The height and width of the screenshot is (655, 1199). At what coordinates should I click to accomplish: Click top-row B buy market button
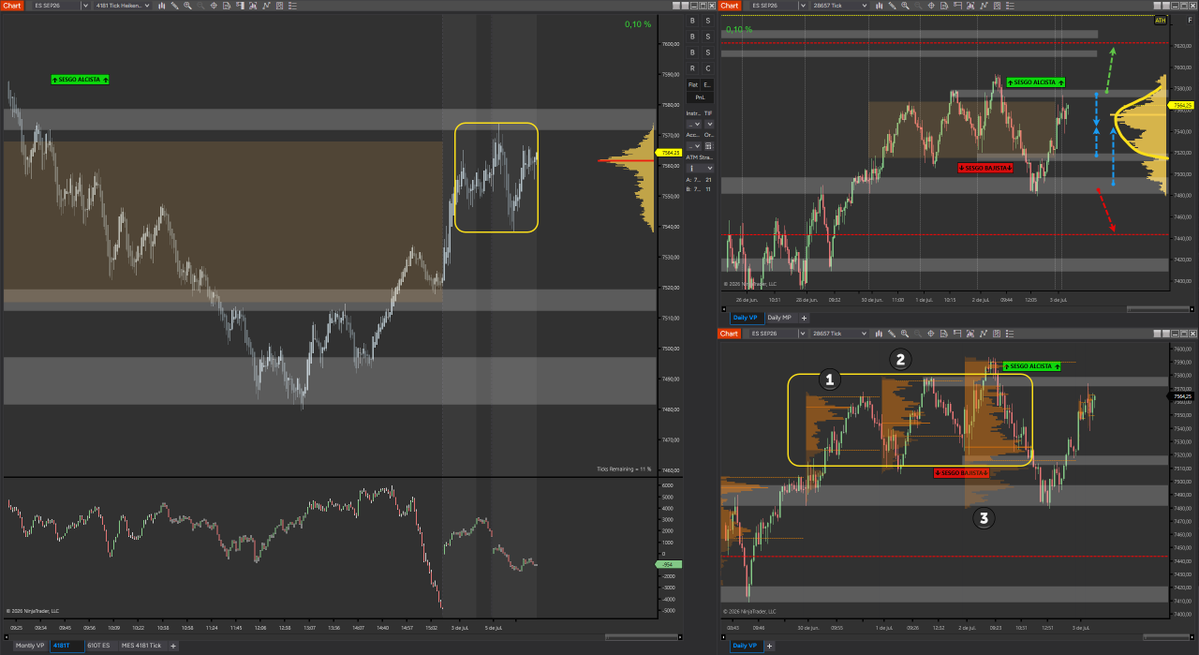tap(693, 21)
